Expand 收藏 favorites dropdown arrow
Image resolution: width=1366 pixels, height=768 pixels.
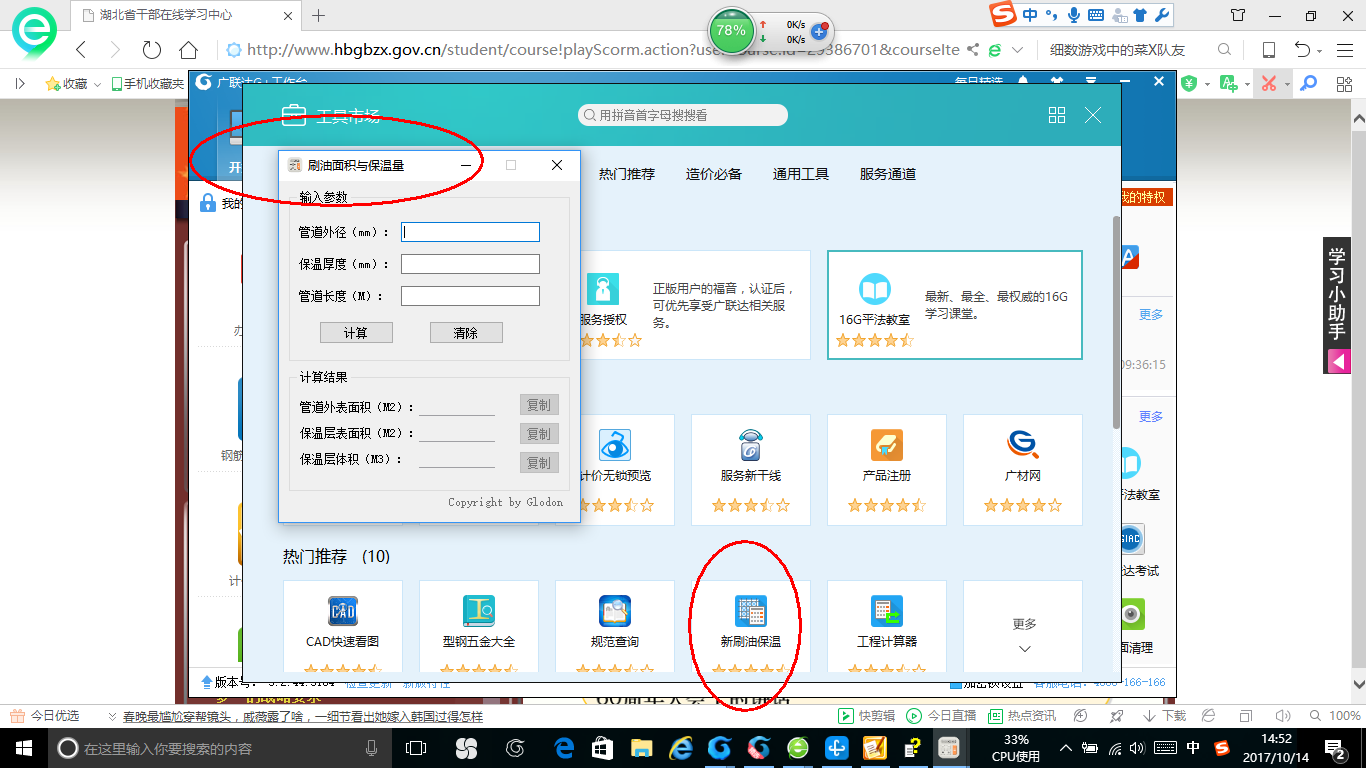click(97, 85)
